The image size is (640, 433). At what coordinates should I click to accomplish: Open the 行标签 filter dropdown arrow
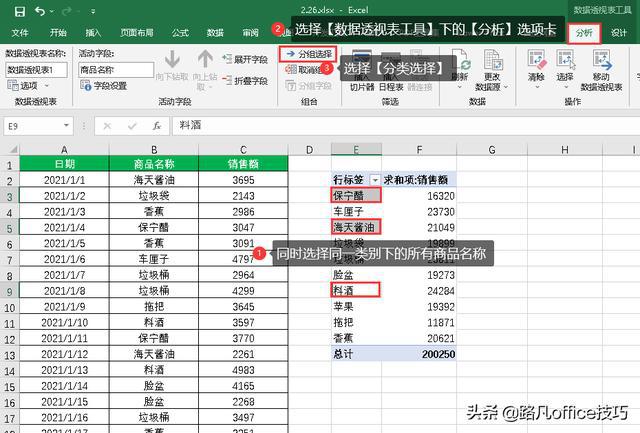pyautogui.click(x=375, y=180)
